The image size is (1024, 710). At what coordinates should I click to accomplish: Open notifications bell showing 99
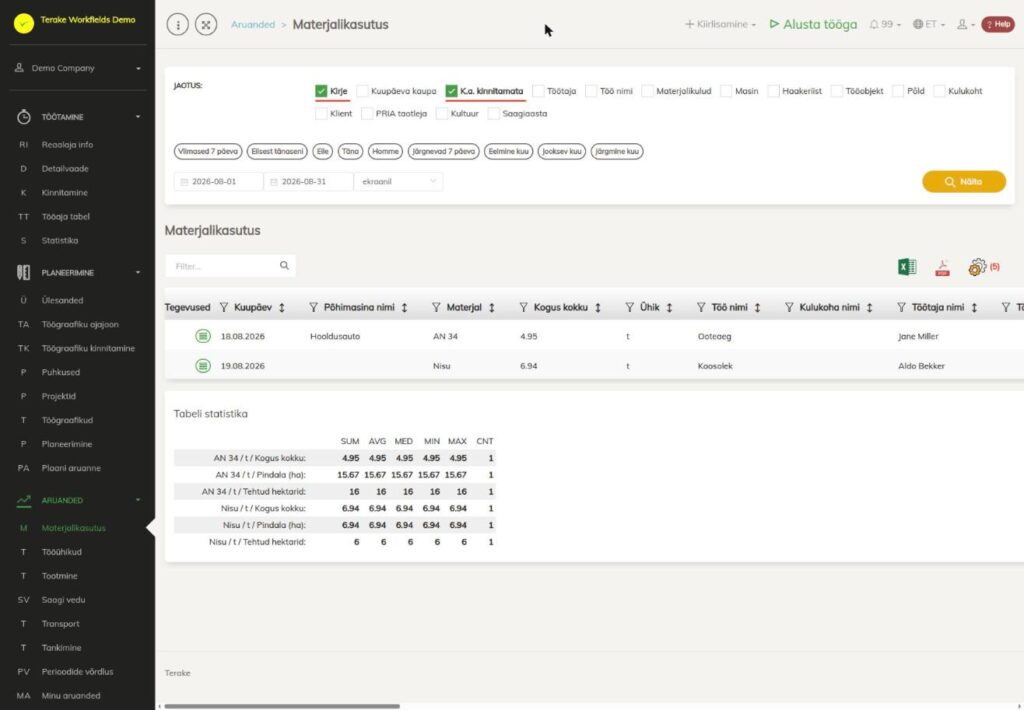(885, 24)
